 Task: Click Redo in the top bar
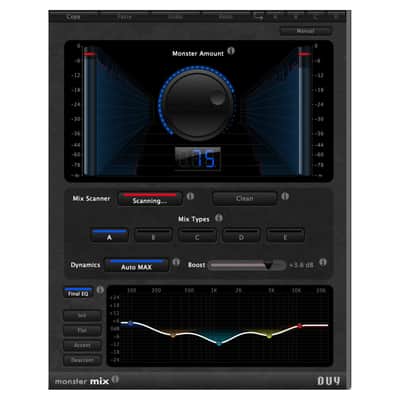(226, 17)
